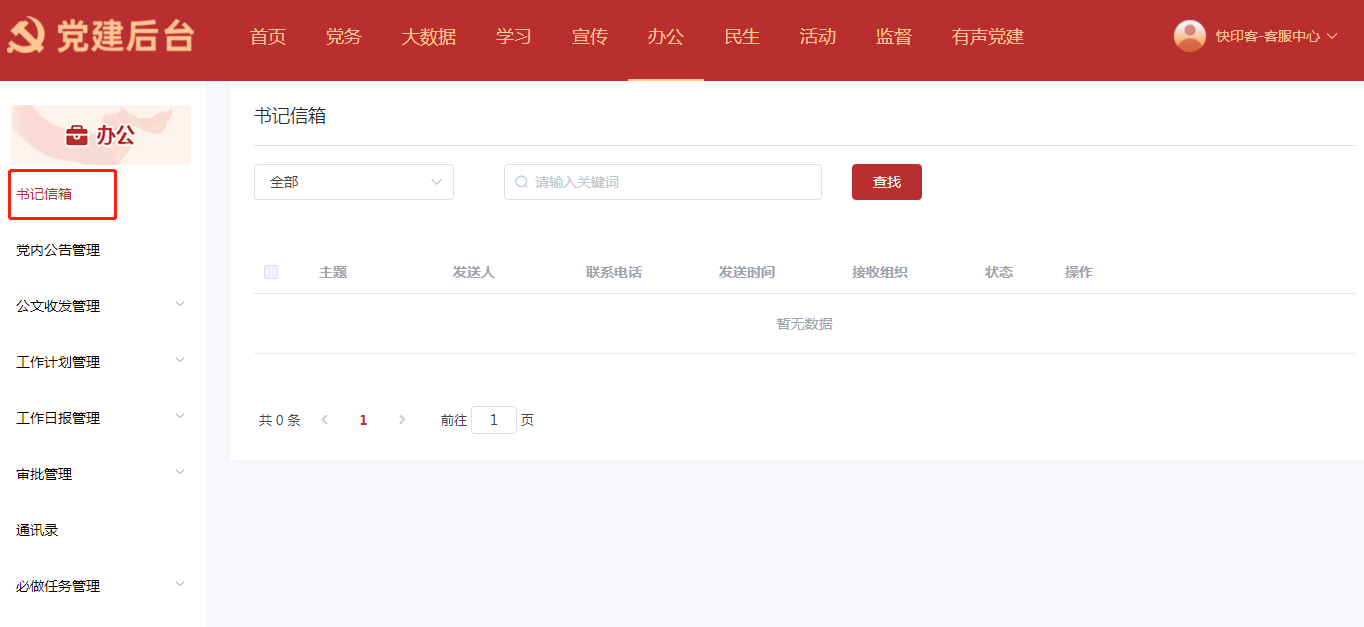Click the page number jump input box
Viewport: 1364px width, 627px height.
coord(493,420)
